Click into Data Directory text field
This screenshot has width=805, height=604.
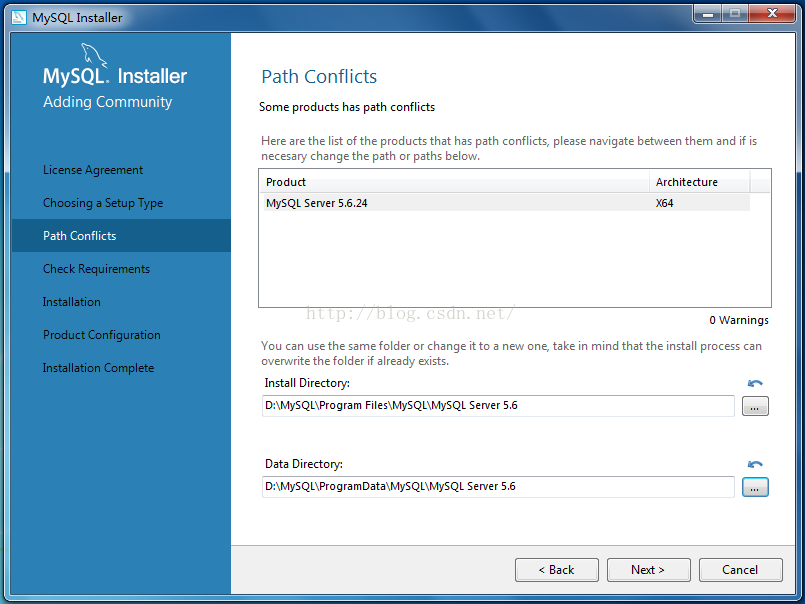[x=497, y=487]
